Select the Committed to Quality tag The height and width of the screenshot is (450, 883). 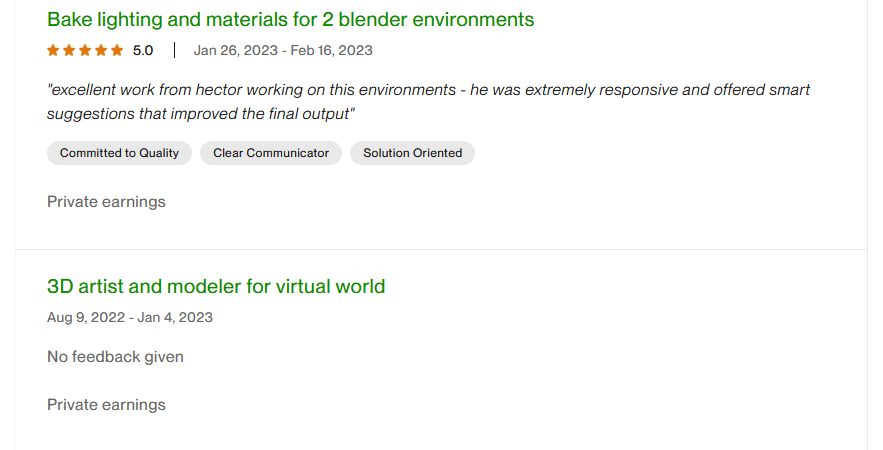pyautogui.click(x=119, y=153)
